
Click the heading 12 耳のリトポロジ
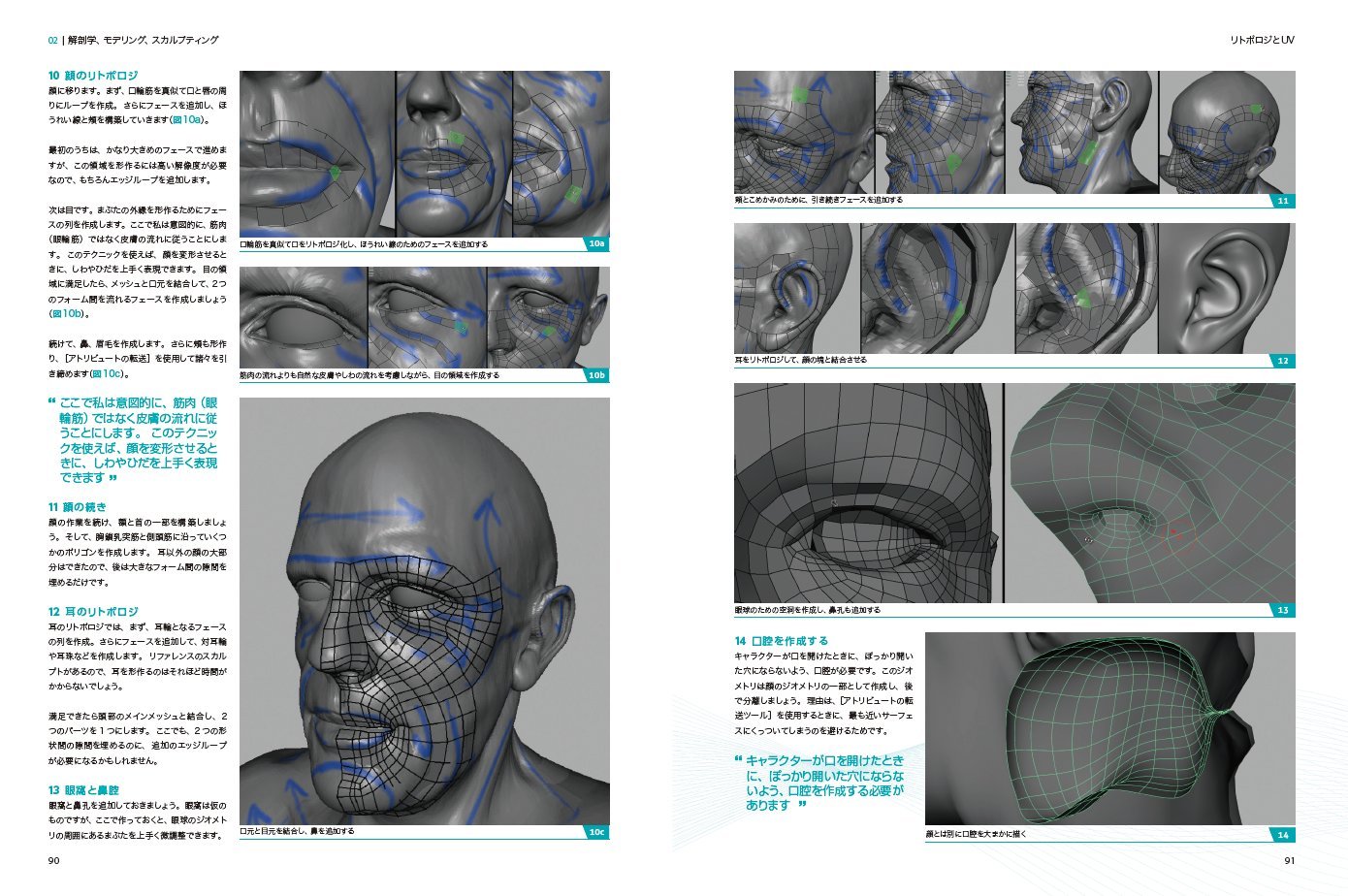(93, 612)
